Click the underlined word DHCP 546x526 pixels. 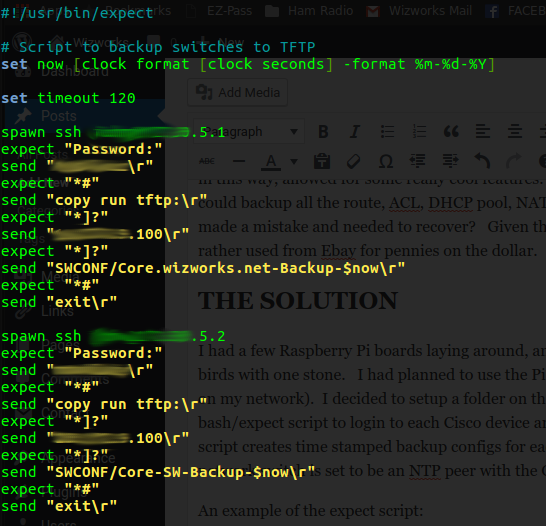[450, 203]
